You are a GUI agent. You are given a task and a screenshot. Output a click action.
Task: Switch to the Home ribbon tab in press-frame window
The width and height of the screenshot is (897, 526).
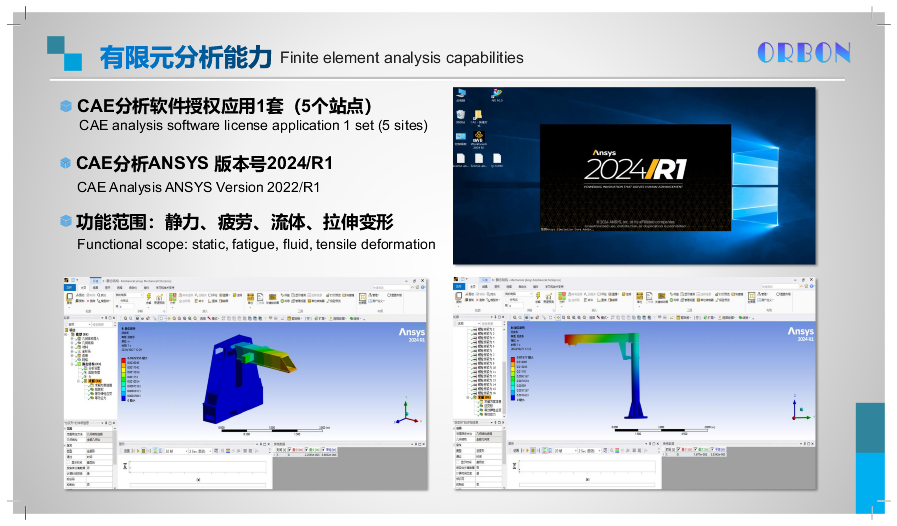click(x=82, y=285)
